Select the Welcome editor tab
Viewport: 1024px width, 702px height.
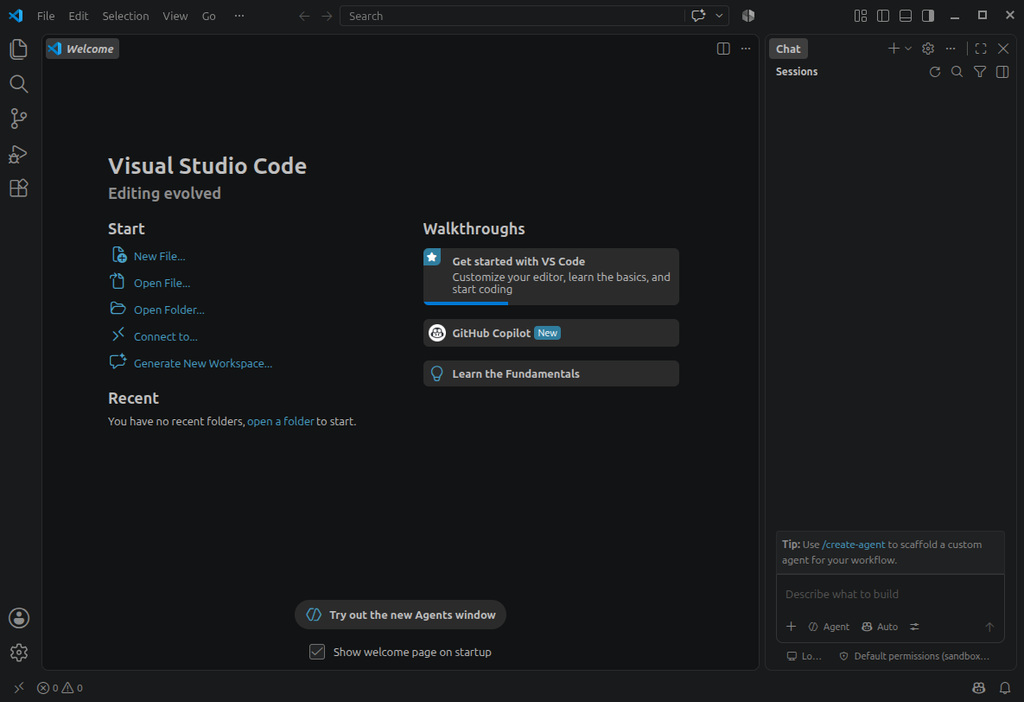82,49
